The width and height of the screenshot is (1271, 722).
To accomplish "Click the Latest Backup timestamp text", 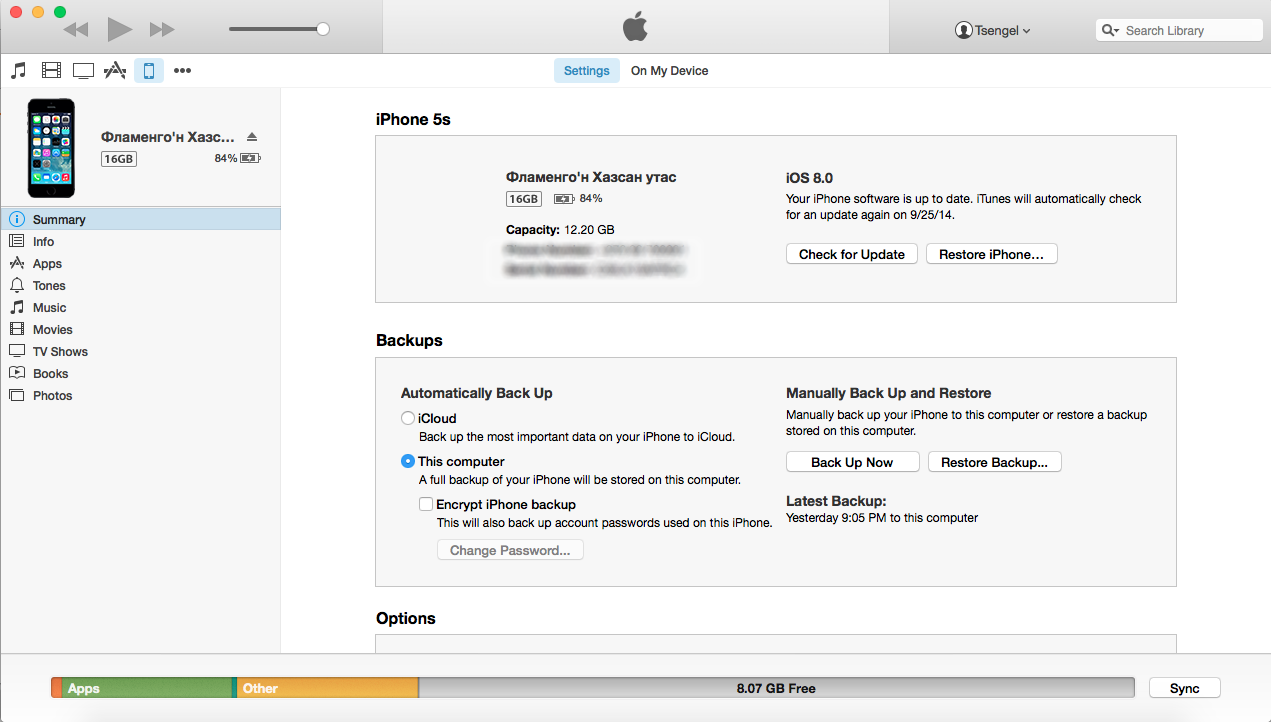I will tap(882, 518).
